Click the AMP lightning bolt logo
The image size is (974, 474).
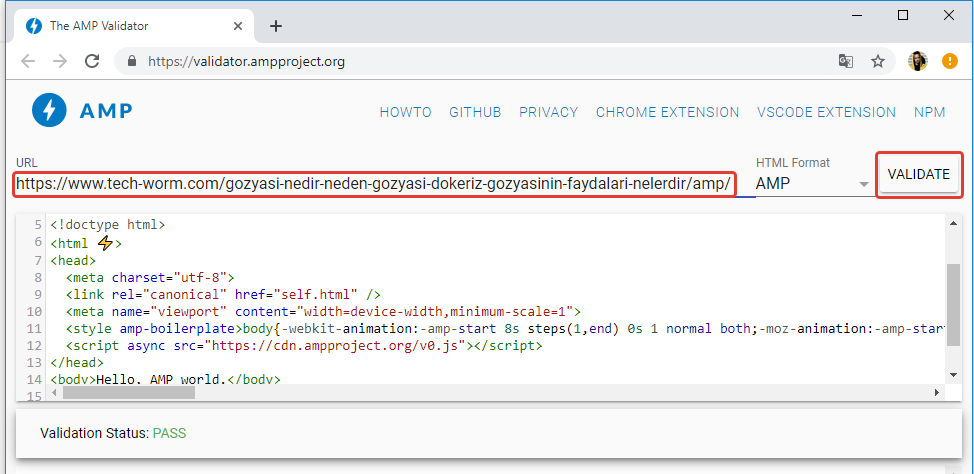48,110
